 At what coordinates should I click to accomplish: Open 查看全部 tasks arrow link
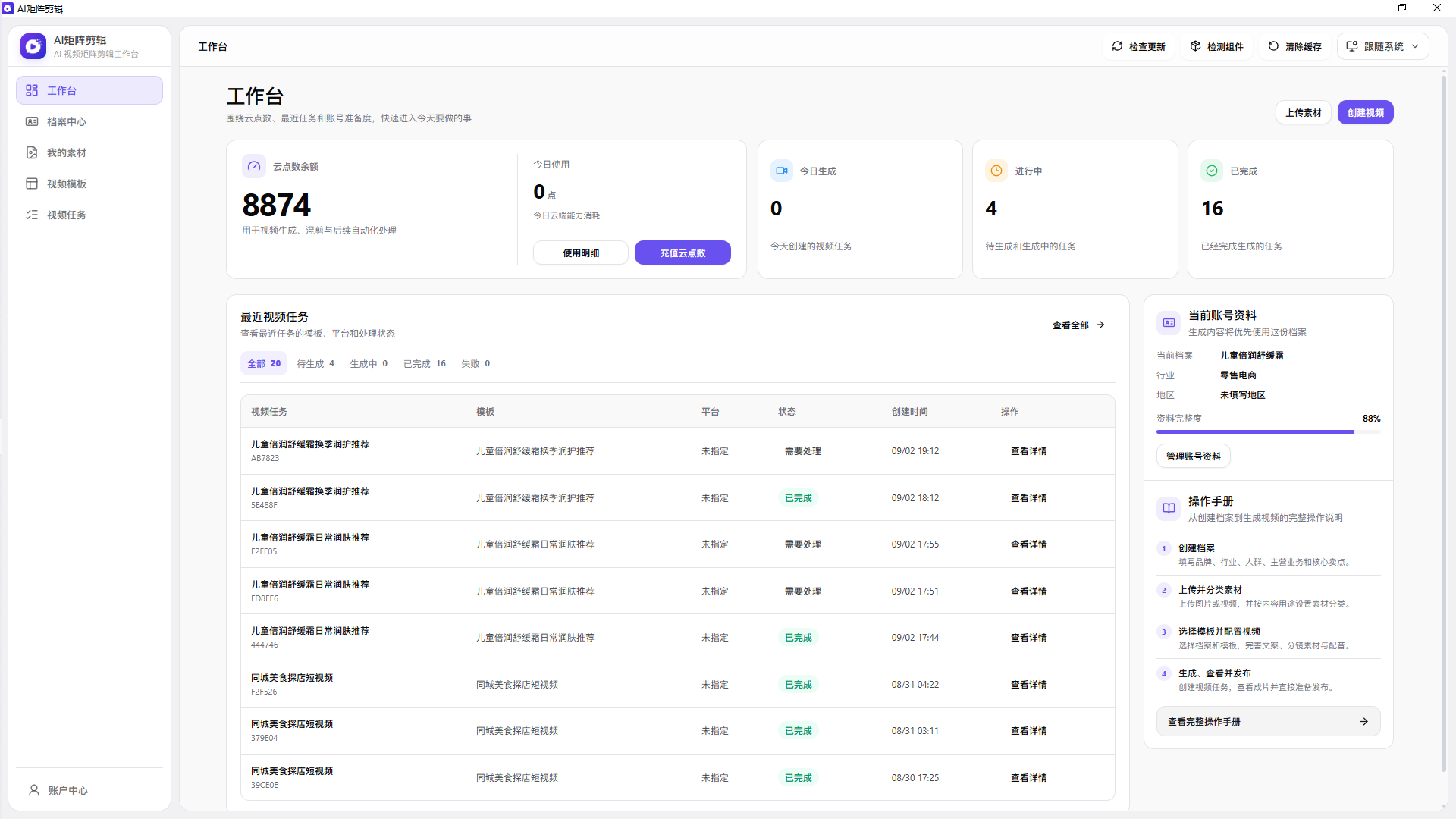pyautogui.click(x=1078, y=325)
